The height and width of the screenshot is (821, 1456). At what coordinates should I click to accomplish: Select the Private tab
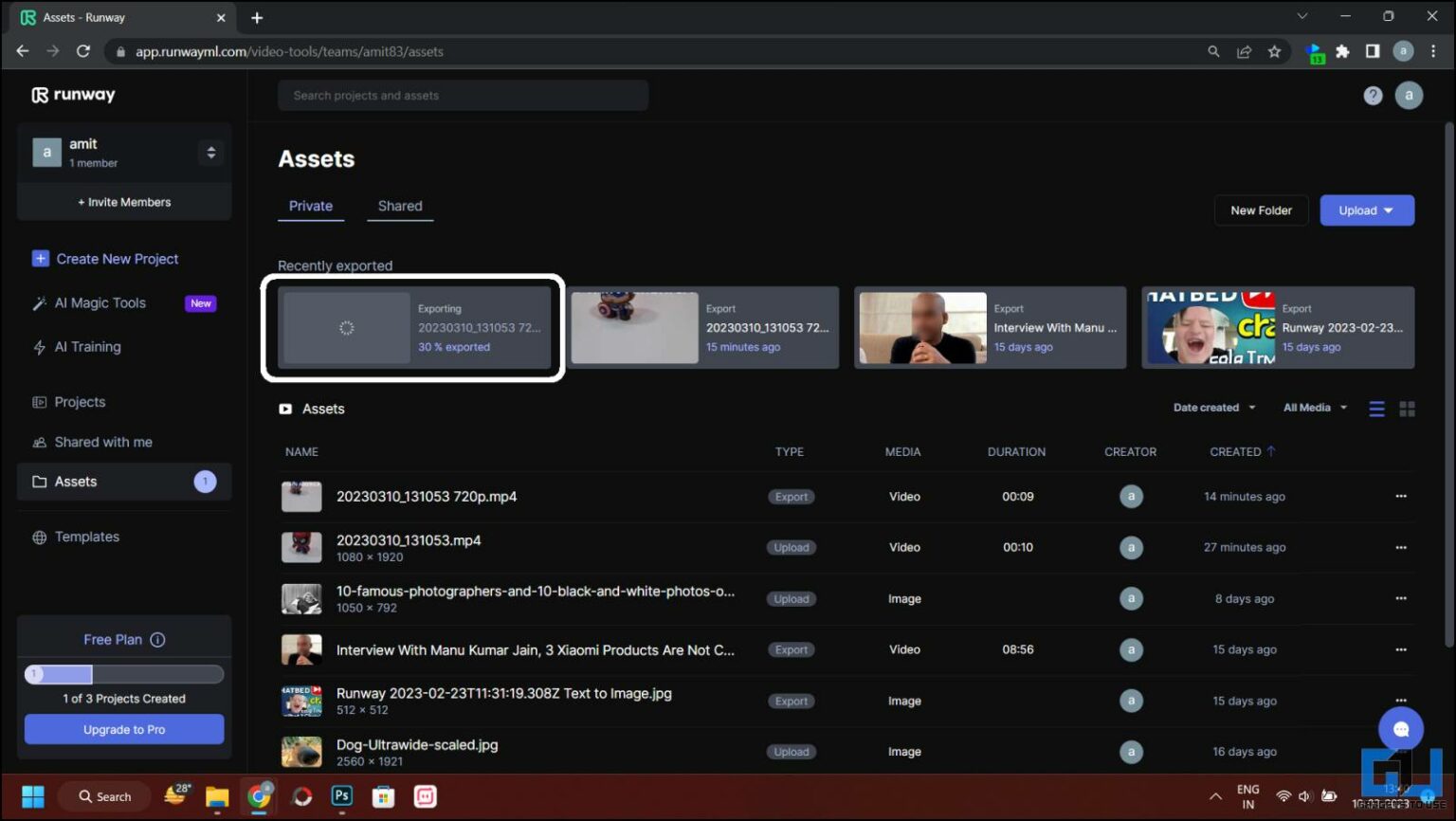(x=311, y=207)
